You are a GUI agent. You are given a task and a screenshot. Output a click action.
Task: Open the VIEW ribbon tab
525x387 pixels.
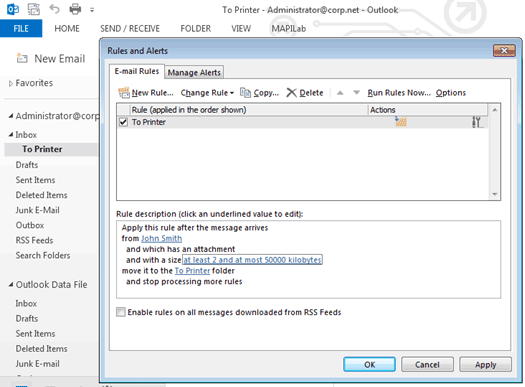(241, 28)
